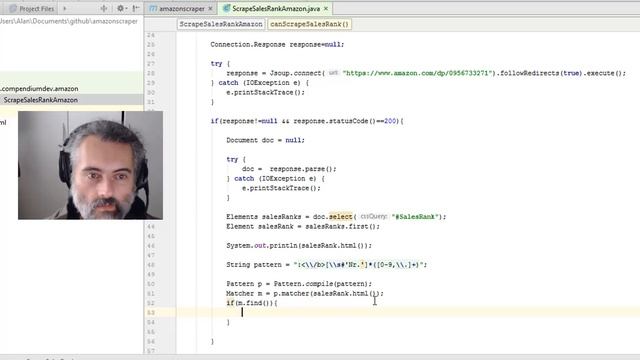
Task: Close the ScrapeSalesRankAmazon.java tab
Action: coord(326,8)
